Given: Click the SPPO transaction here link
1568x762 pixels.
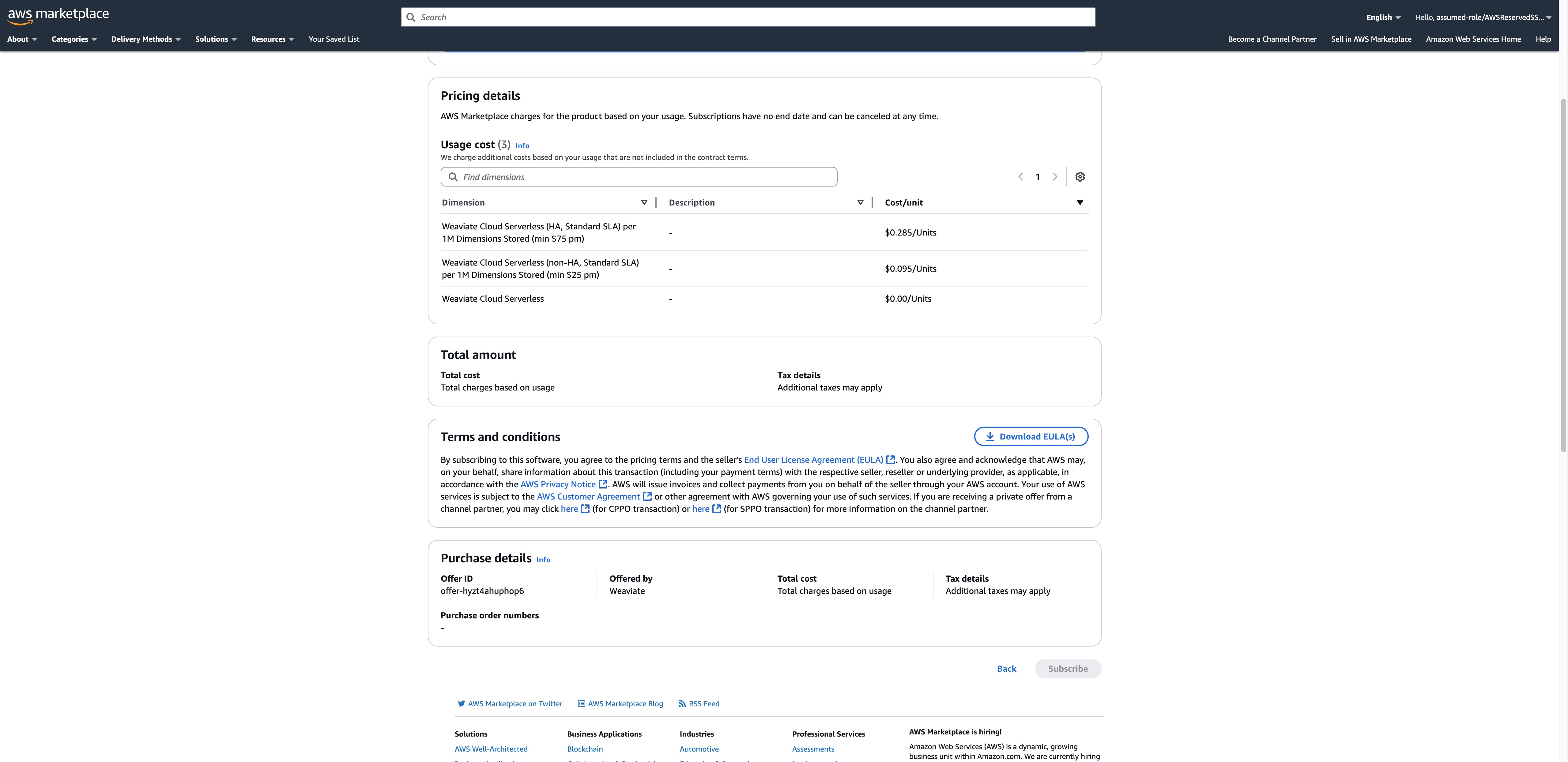Looking at the screenshot, I should coord(701,509).
